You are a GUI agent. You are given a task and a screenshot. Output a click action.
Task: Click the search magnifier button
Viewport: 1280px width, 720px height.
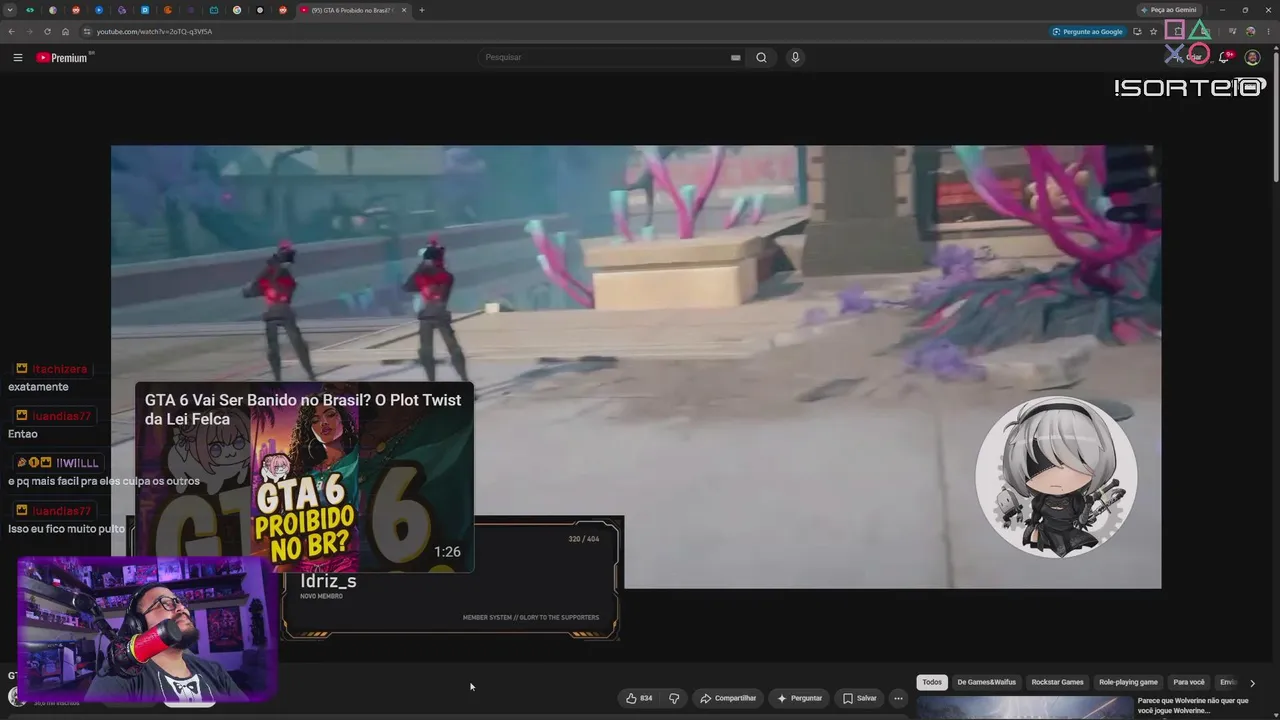coord(761,57)
